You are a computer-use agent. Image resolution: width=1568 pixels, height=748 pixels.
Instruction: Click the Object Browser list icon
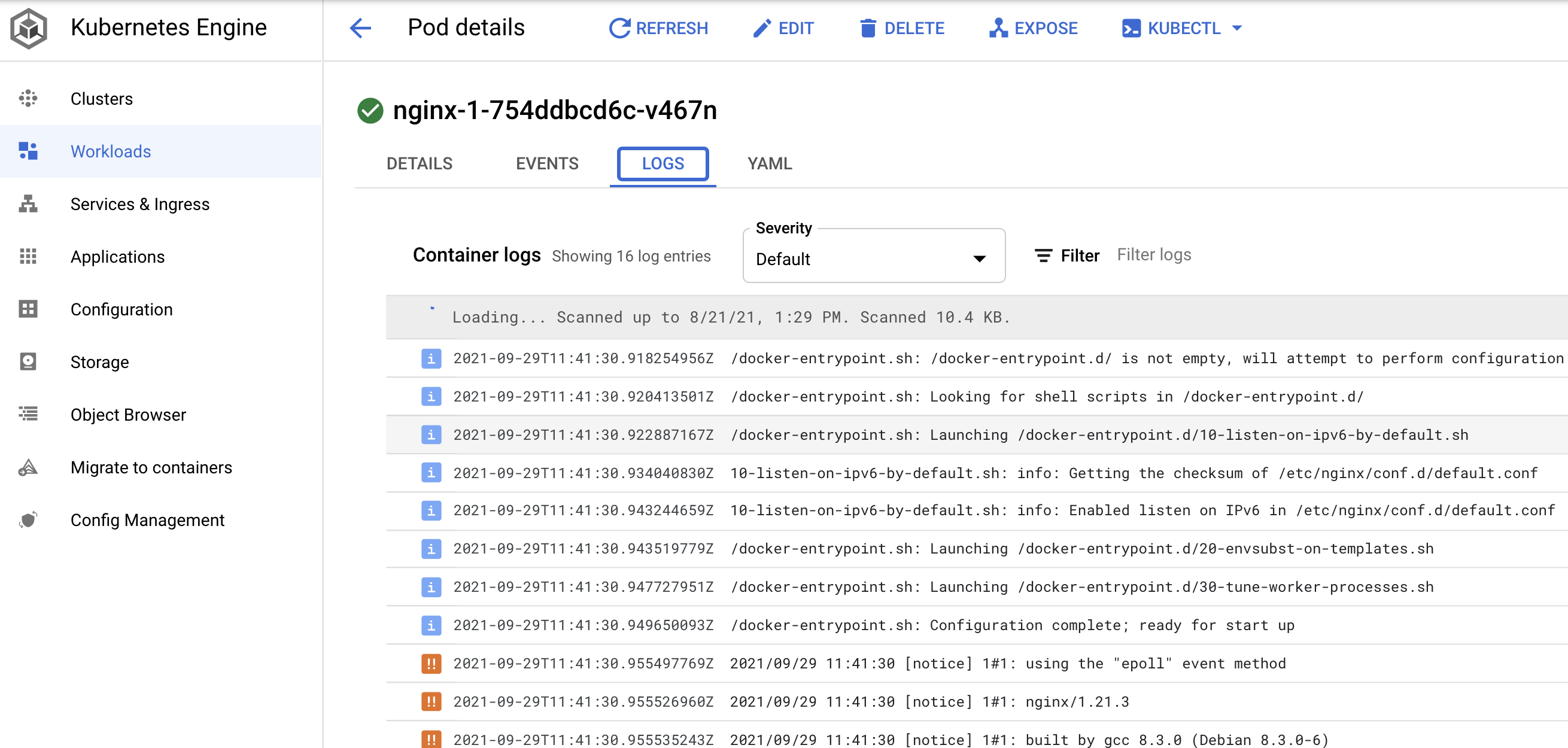(28, 415)
